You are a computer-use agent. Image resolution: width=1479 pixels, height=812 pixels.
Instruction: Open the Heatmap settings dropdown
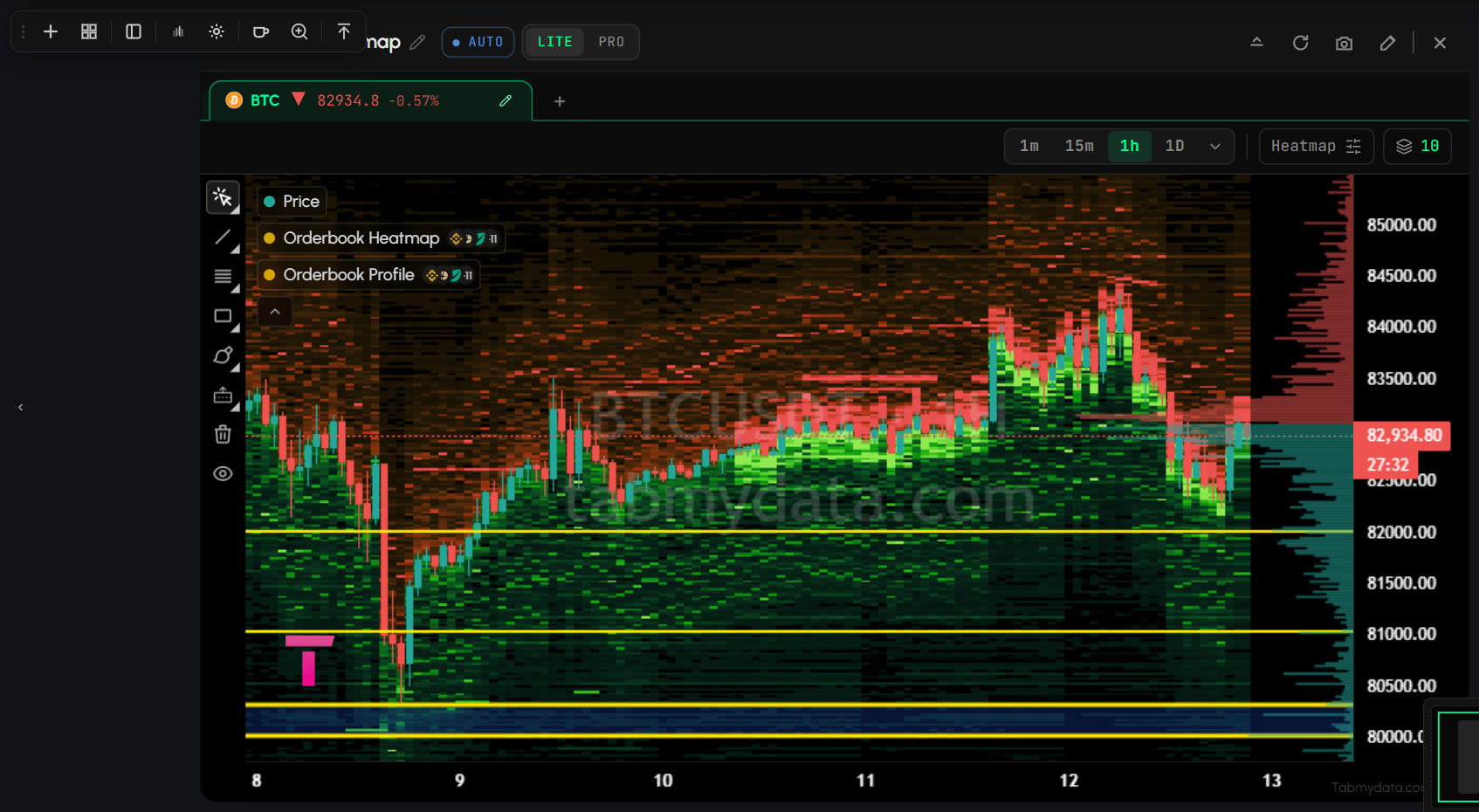pos(1316,147)
